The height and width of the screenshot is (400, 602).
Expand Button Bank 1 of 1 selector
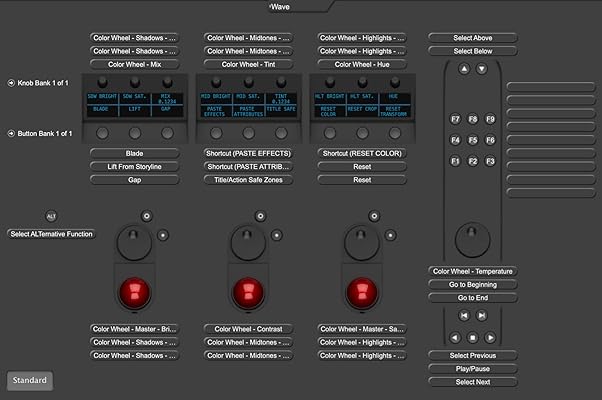point(10,133)
